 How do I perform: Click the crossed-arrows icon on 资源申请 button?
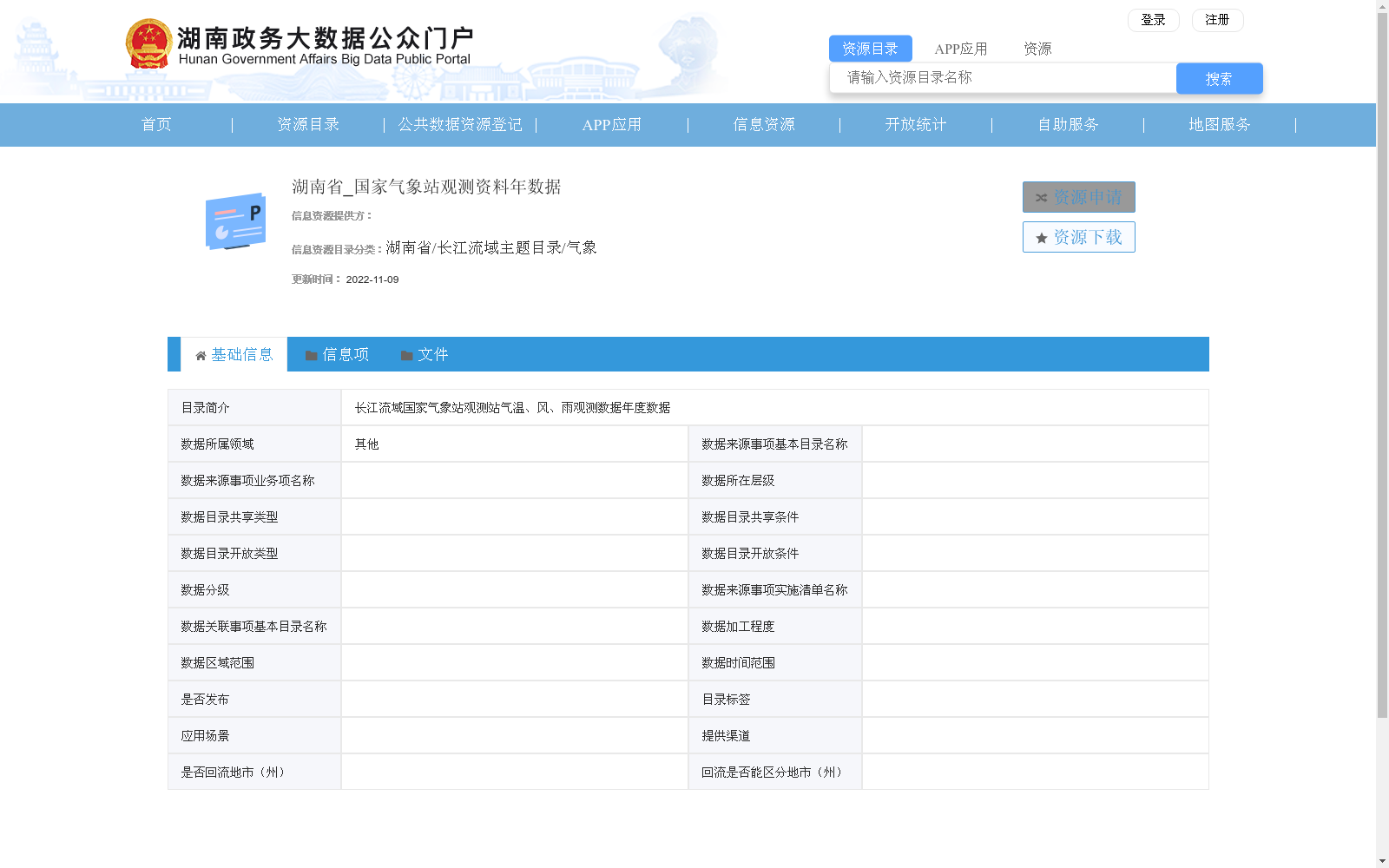coord(1041,197)
